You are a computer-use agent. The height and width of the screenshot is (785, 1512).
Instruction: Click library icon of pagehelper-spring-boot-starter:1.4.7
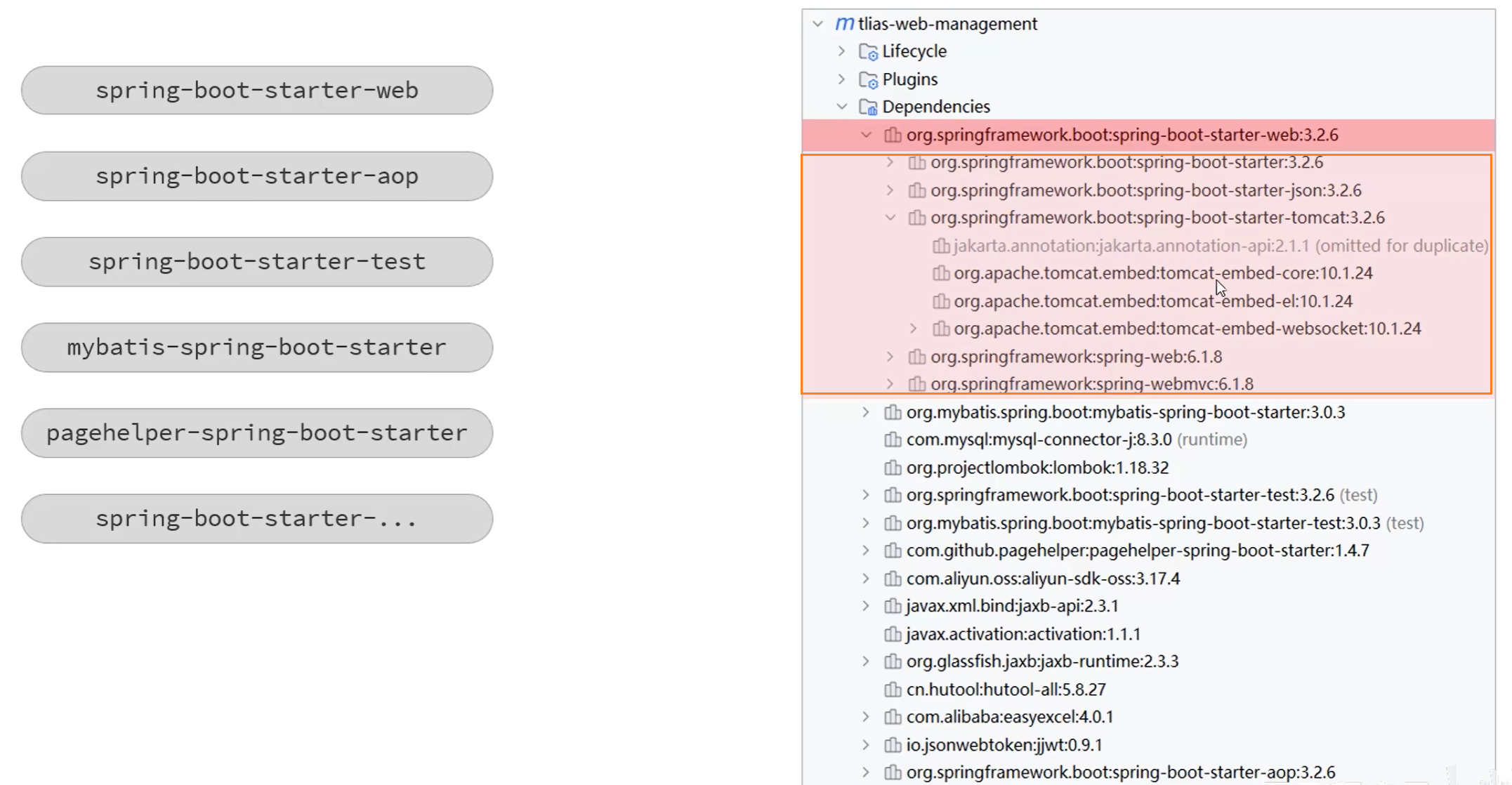pos(893,550)
